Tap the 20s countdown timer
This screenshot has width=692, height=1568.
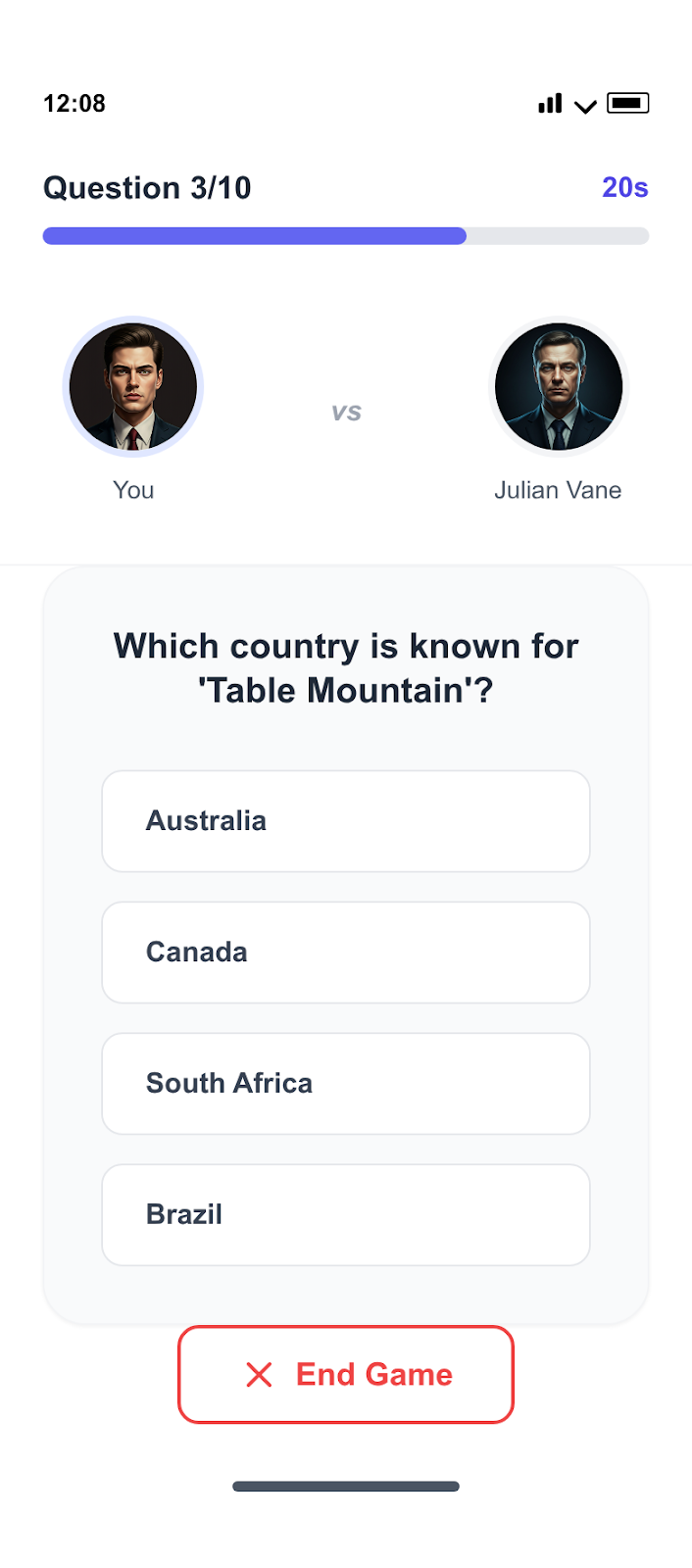[x=624, y=187]
